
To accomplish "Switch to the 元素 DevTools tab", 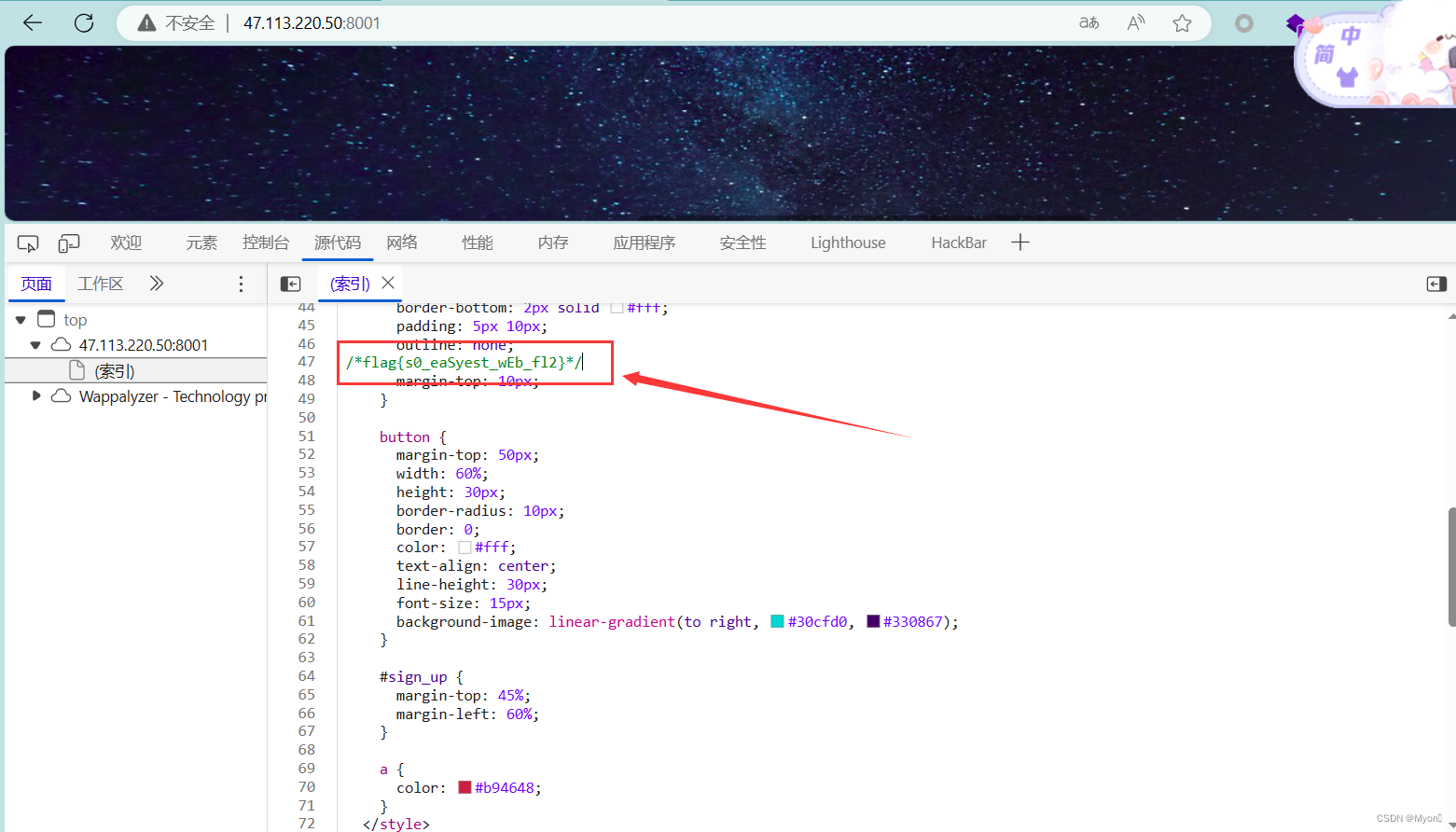I will coord(201,243).
